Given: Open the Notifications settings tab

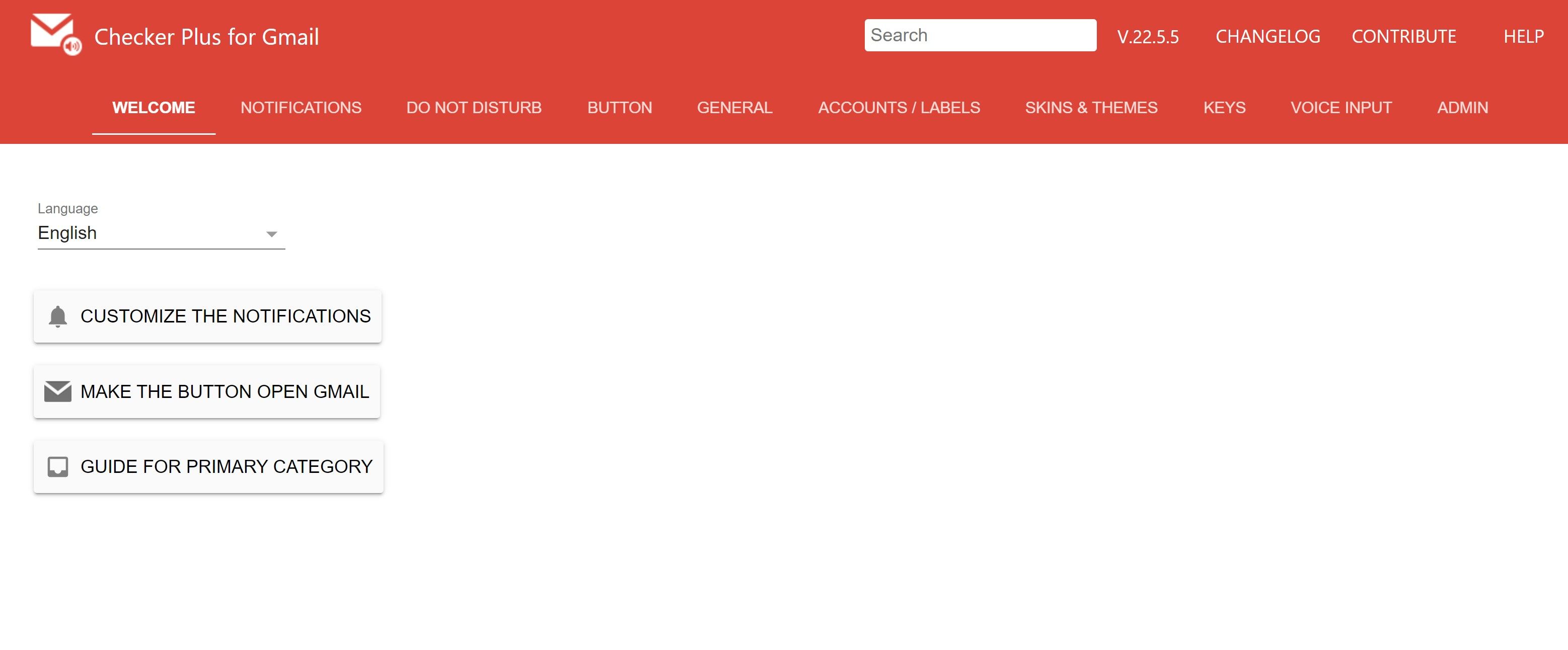Looking at the screenshot, I should [301, 107].
